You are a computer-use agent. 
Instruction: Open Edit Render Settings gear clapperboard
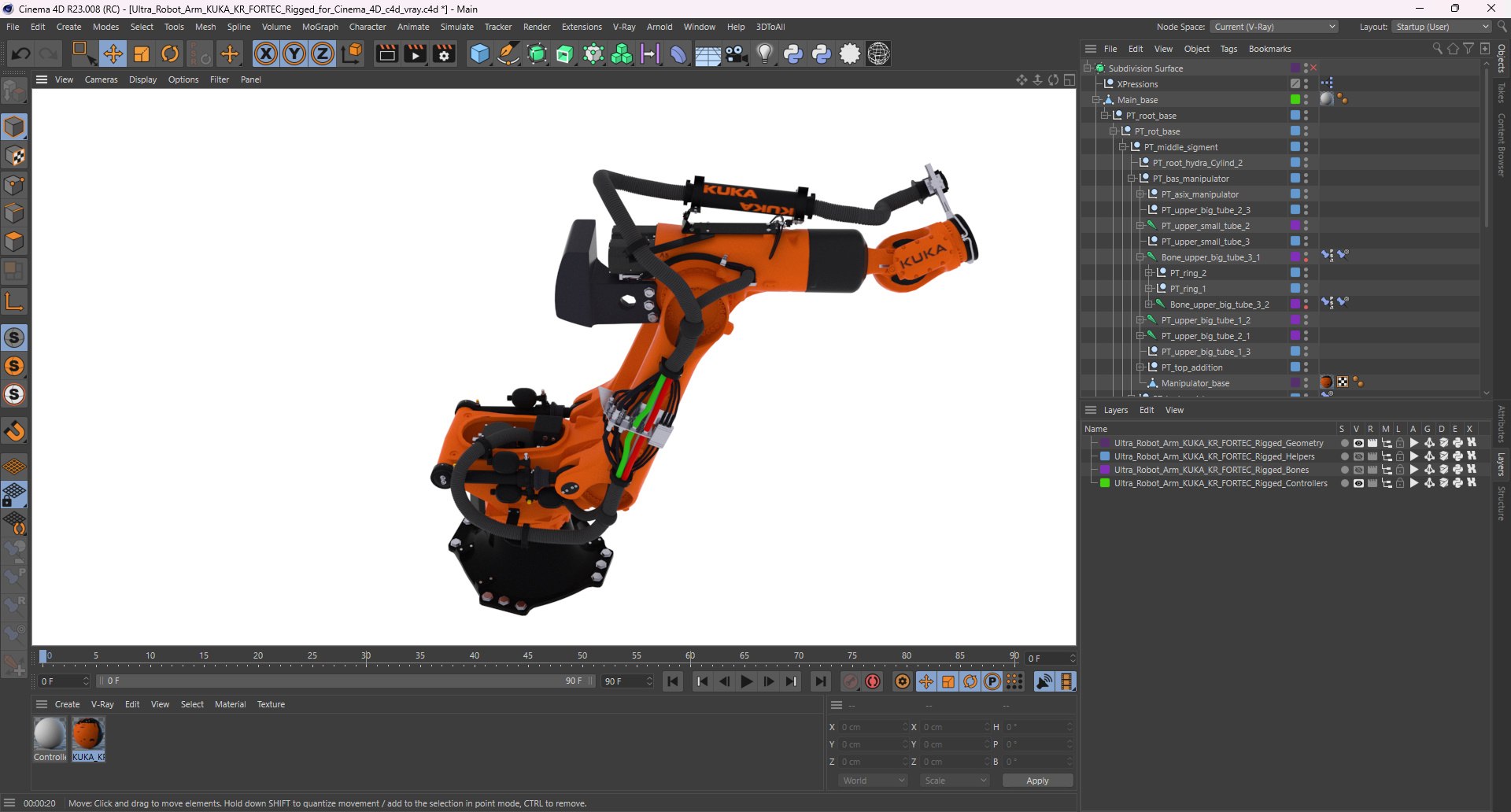pyautogui.click(x=445, y=54)
